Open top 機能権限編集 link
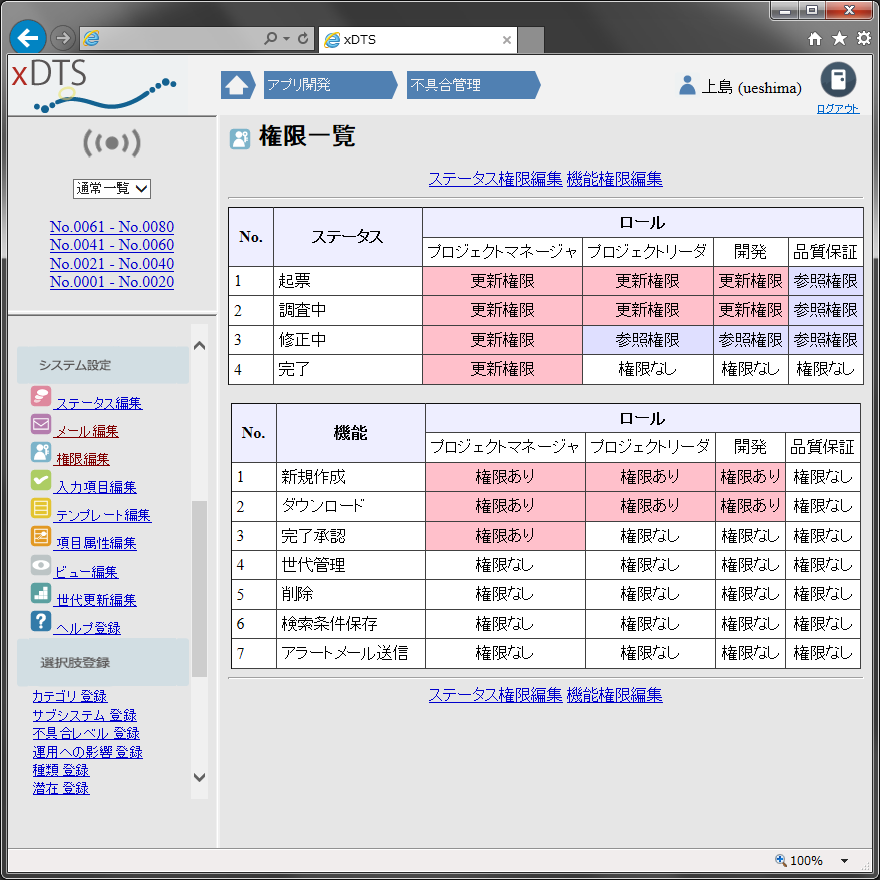 pos(615,179)
